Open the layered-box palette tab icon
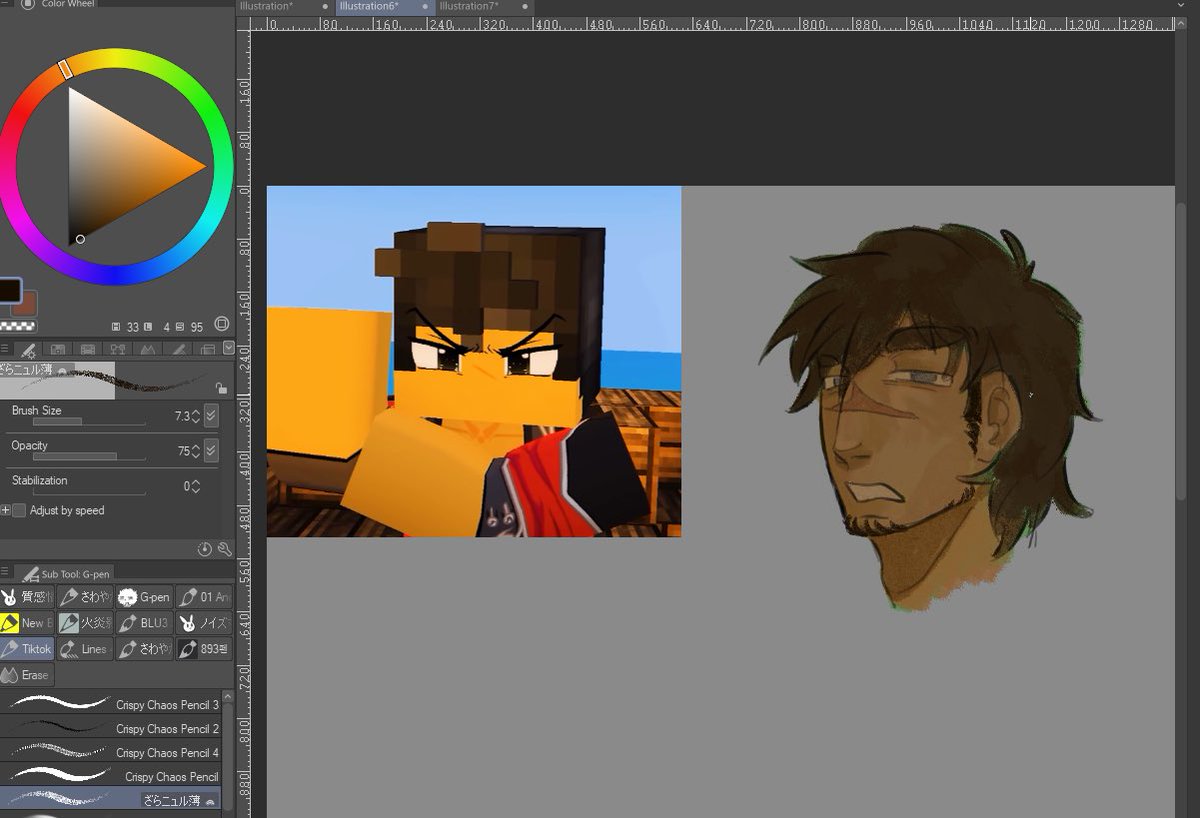 [207, 350]
